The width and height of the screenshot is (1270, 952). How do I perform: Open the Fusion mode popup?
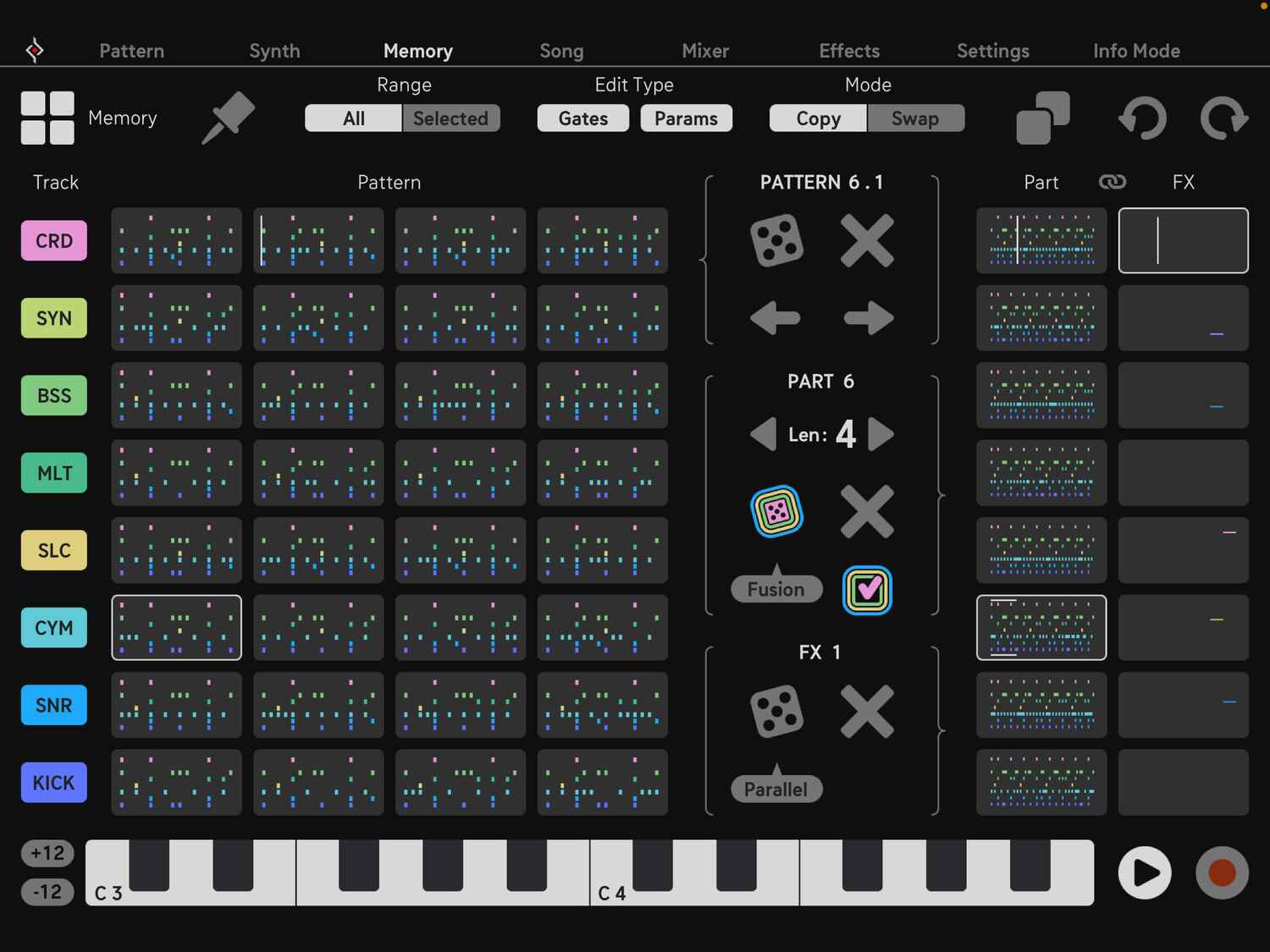point(776,589)
